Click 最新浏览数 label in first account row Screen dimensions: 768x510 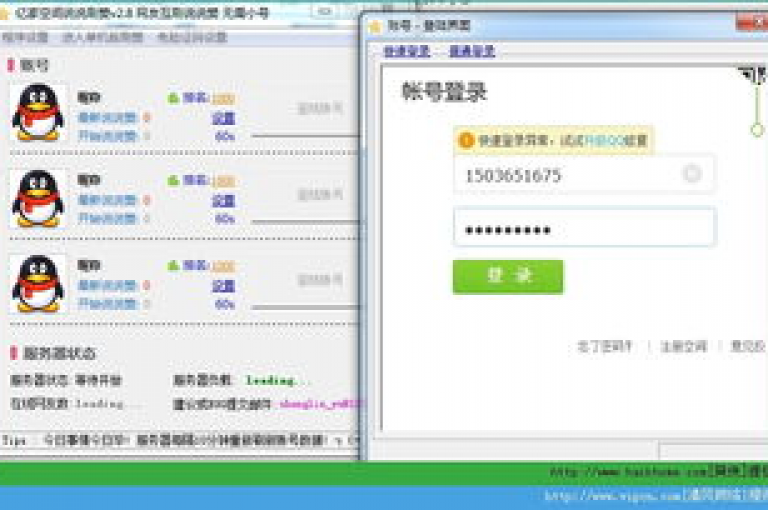coord(108,118)
